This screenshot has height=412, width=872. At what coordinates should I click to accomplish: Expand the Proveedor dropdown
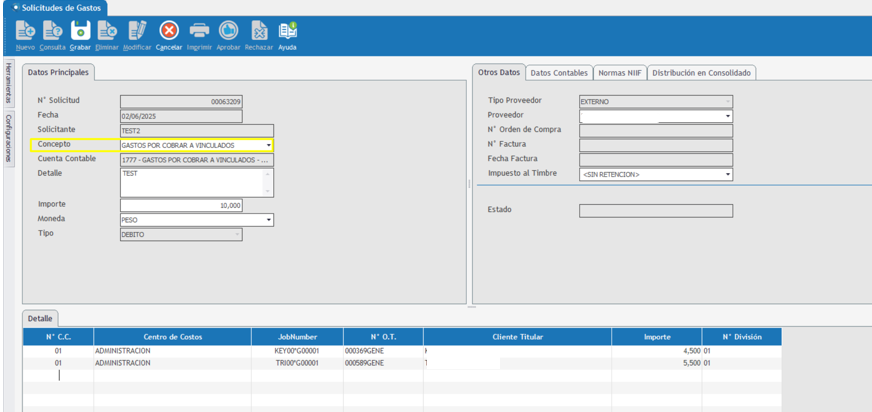pos(727,116)
